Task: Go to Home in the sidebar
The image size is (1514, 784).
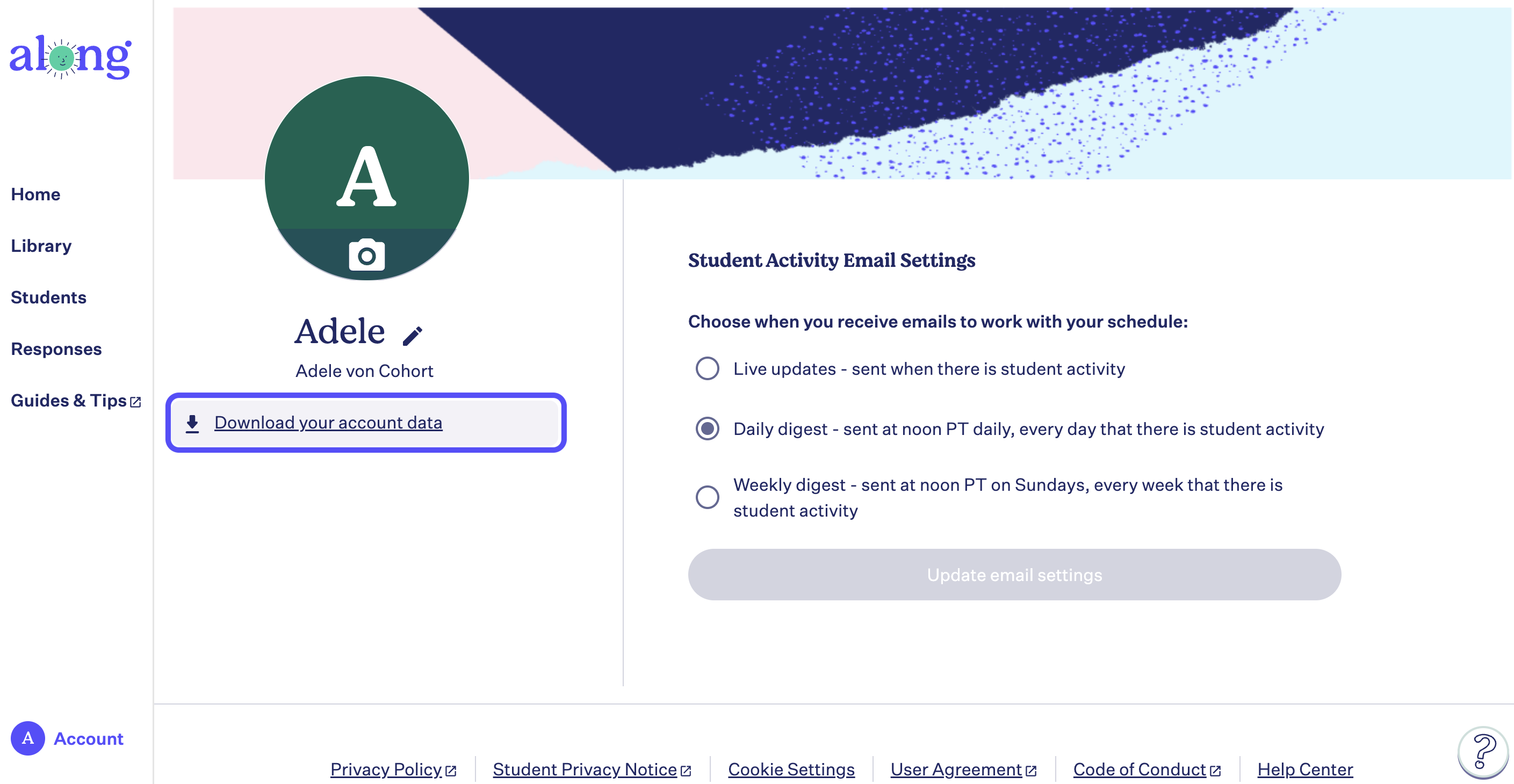Action: [36, 194]
